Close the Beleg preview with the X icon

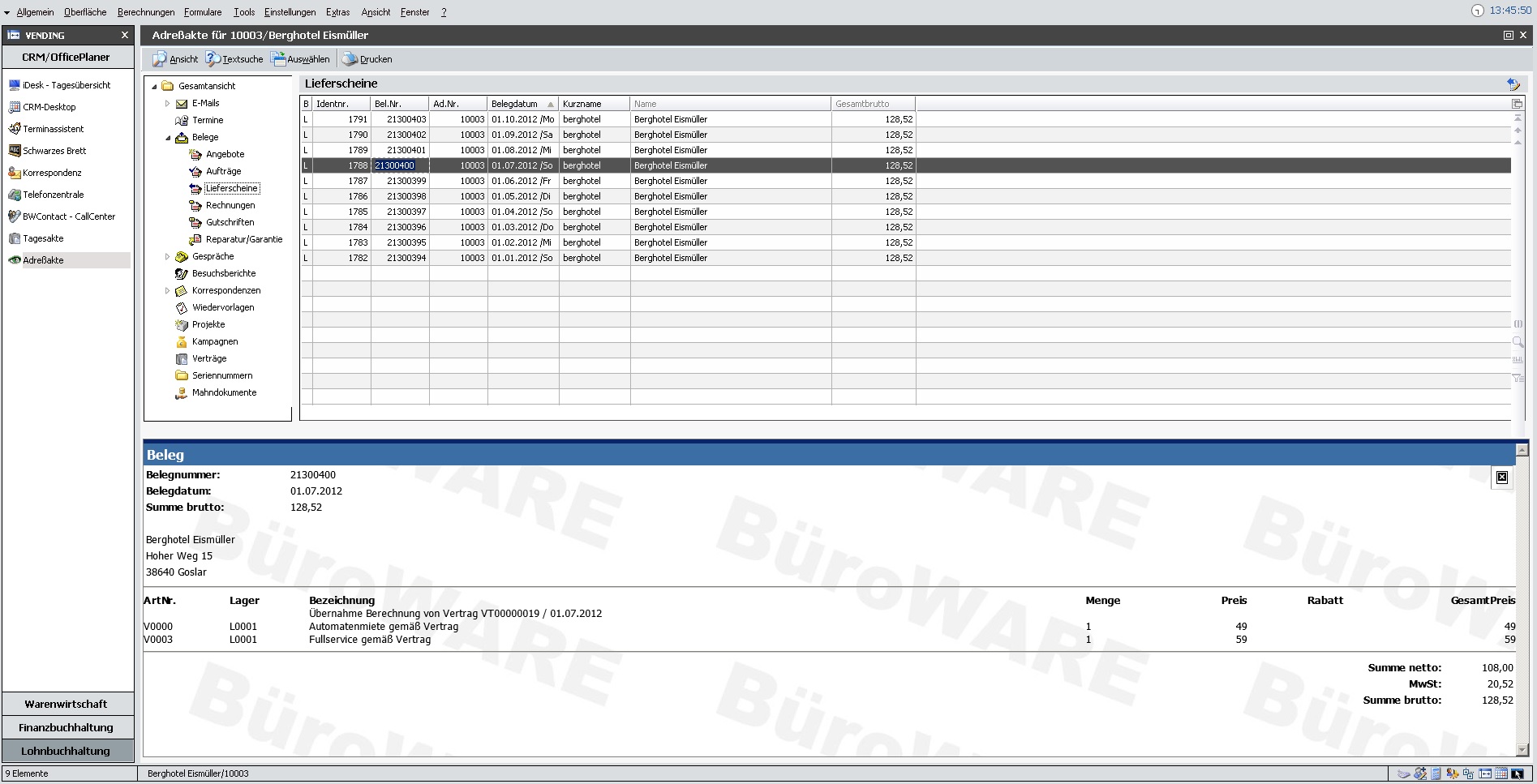(x=1502, y=478)
